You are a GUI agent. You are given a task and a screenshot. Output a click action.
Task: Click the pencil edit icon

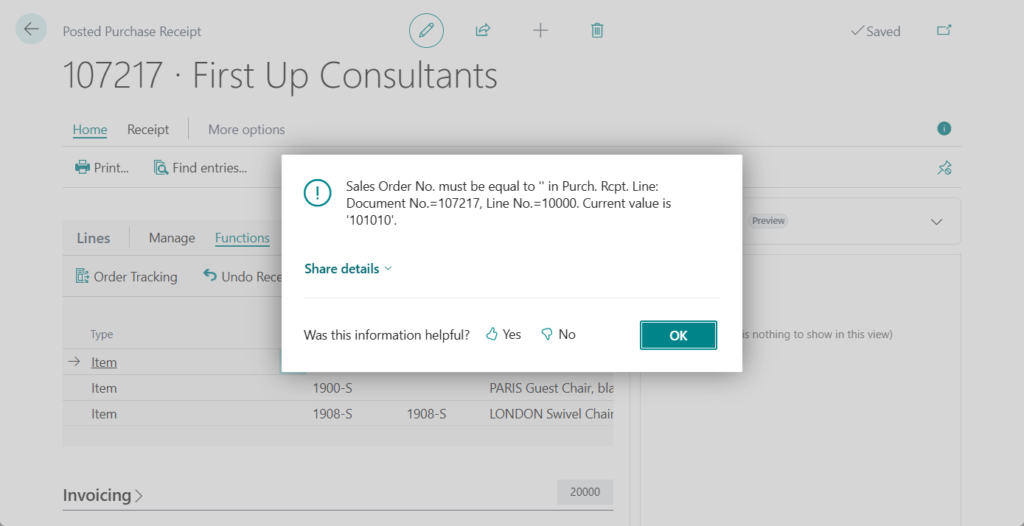coord(426,31)
